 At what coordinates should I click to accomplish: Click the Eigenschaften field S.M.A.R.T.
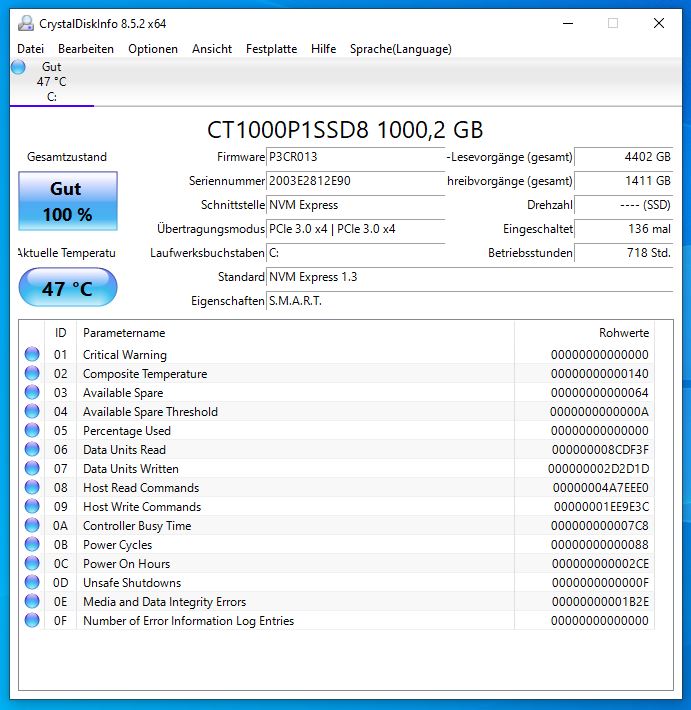pos(470,301)
